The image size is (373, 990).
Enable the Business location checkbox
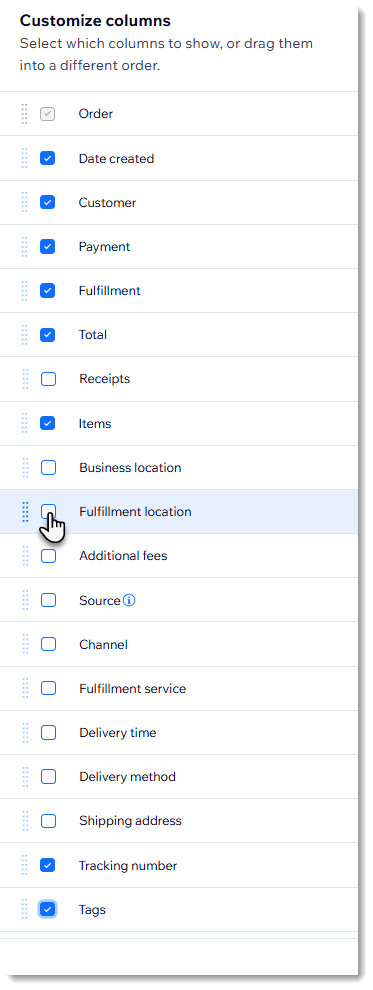[x=48, y=467]
